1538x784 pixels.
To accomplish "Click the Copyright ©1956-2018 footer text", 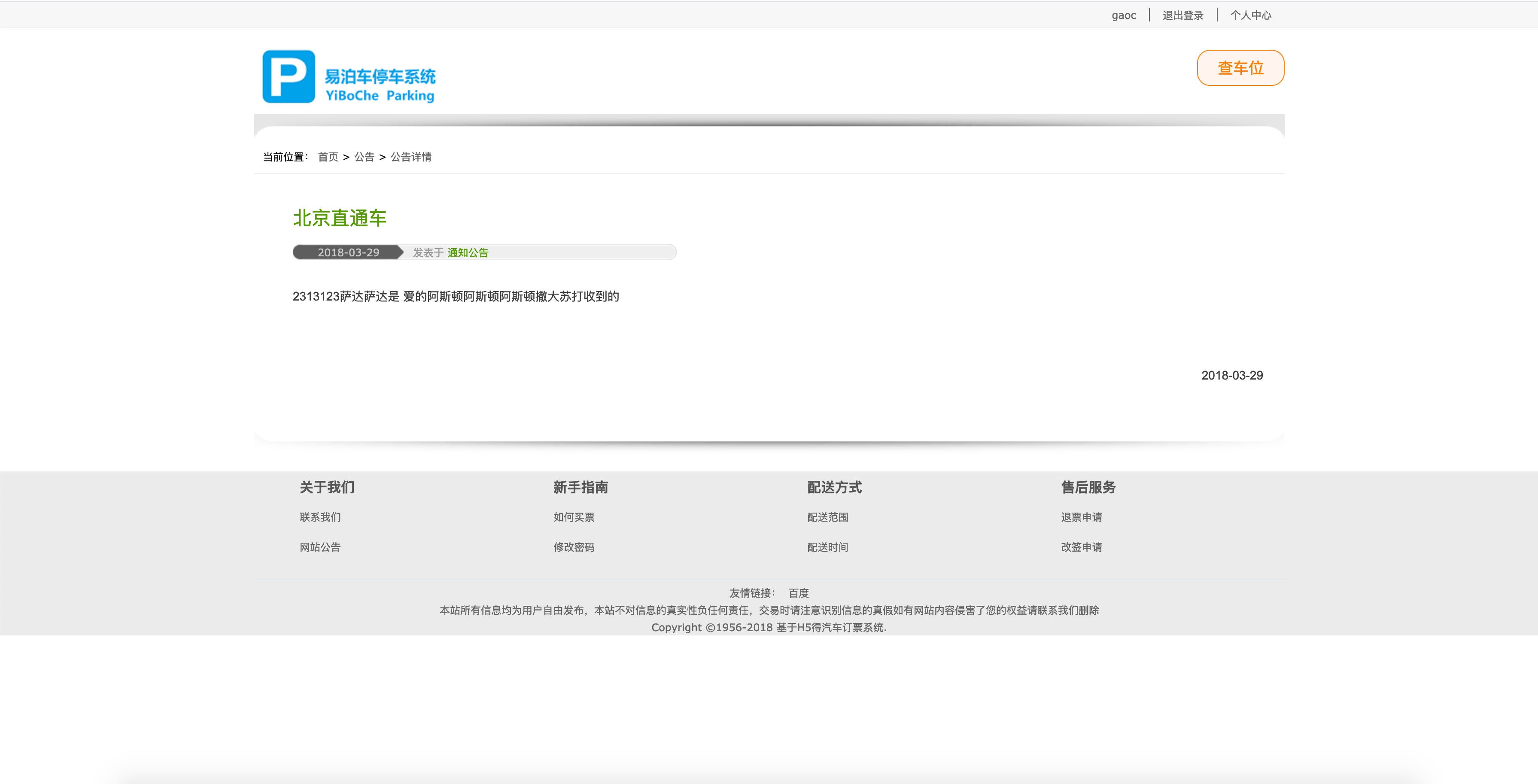I will pyautogui.click(x=769, y=628).
